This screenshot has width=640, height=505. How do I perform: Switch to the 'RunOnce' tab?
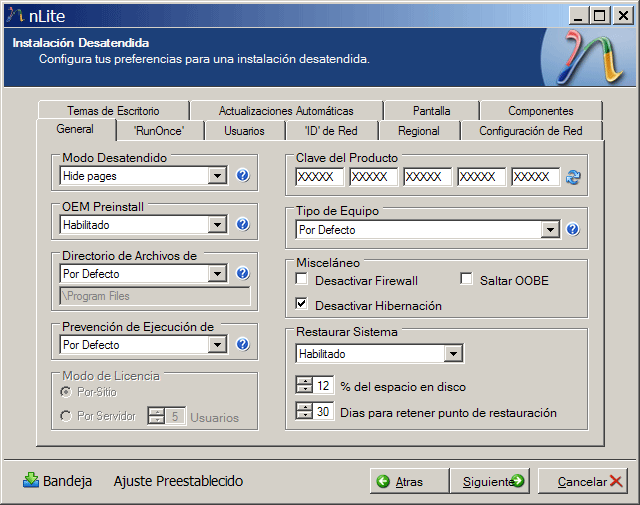click(159, 131)
